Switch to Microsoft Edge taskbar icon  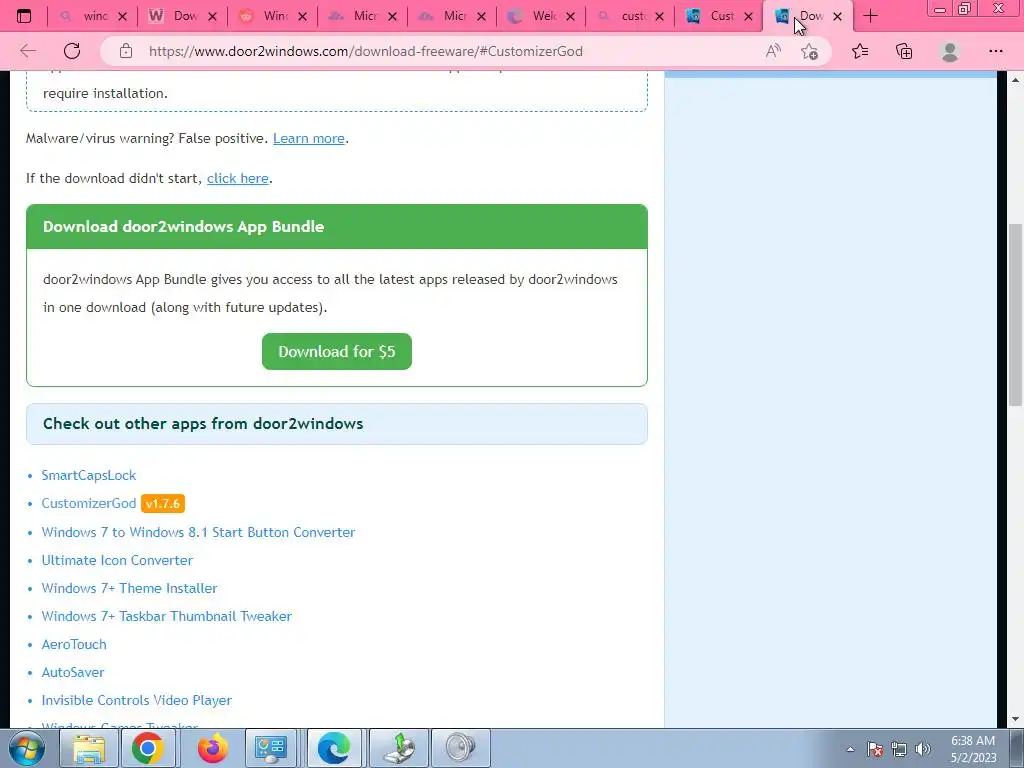click(x=334, y=748)
